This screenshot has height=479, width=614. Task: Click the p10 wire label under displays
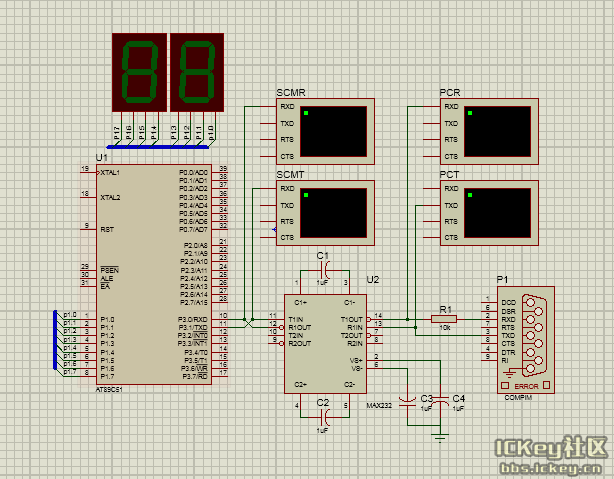coord(211,133)
